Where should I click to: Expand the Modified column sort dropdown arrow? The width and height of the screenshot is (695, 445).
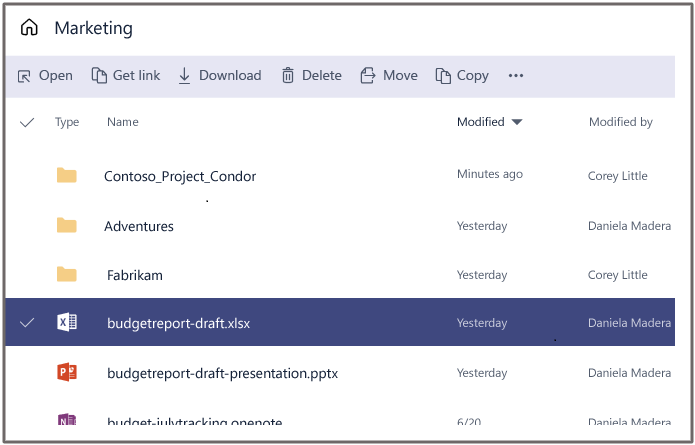click(517, 122)
